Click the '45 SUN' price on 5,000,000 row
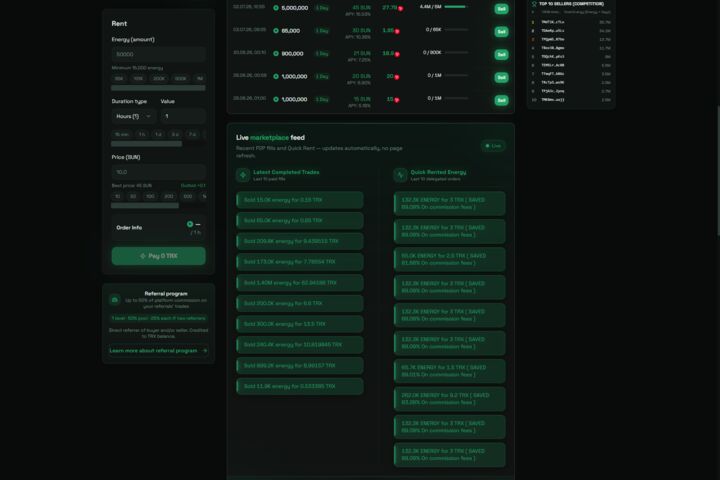Screen dimensions: 720x480 tap(361, 8)
